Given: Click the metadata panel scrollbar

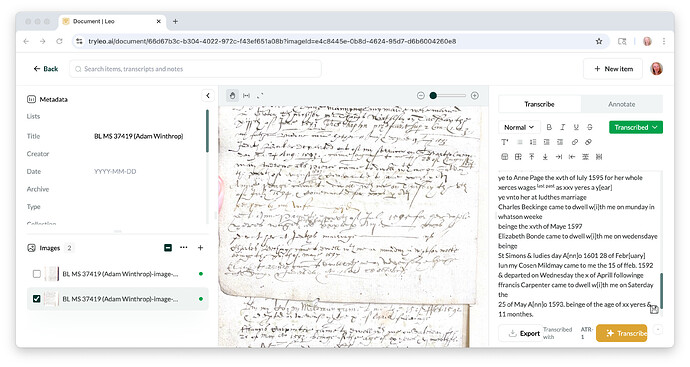Looking at the screenshot, I should [207, 131].
